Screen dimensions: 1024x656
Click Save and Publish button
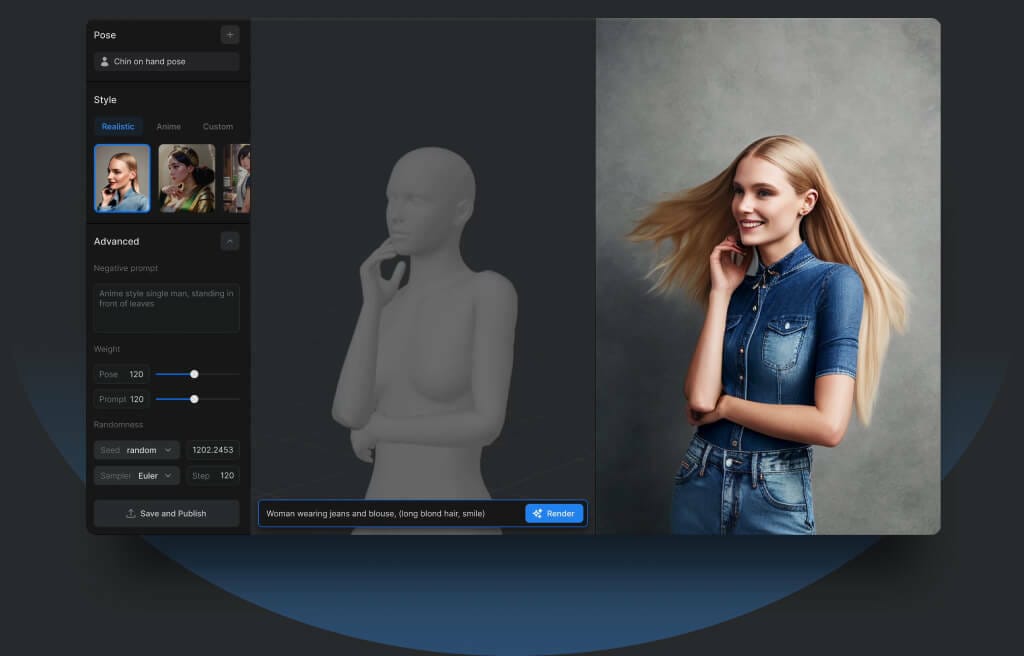[x=167, y=514]
